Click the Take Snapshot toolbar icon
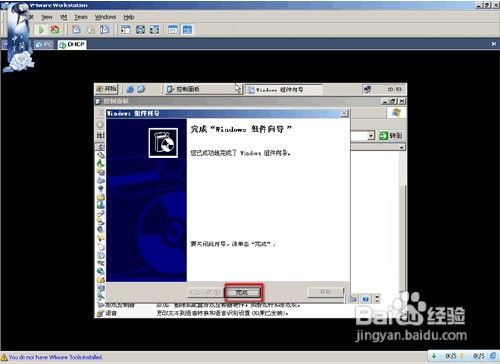 pyautogui.click(x=76, y=30)
